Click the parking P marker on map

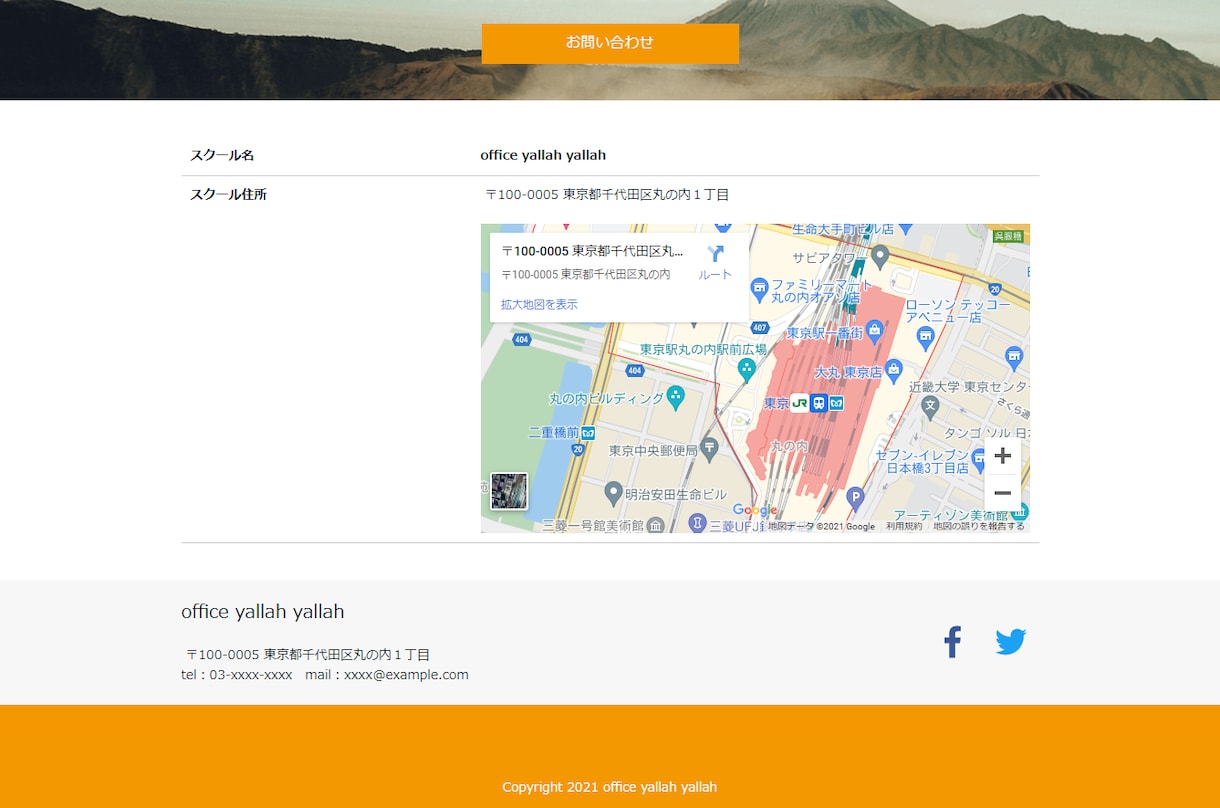pyautogui.click(x=854, y=497)
